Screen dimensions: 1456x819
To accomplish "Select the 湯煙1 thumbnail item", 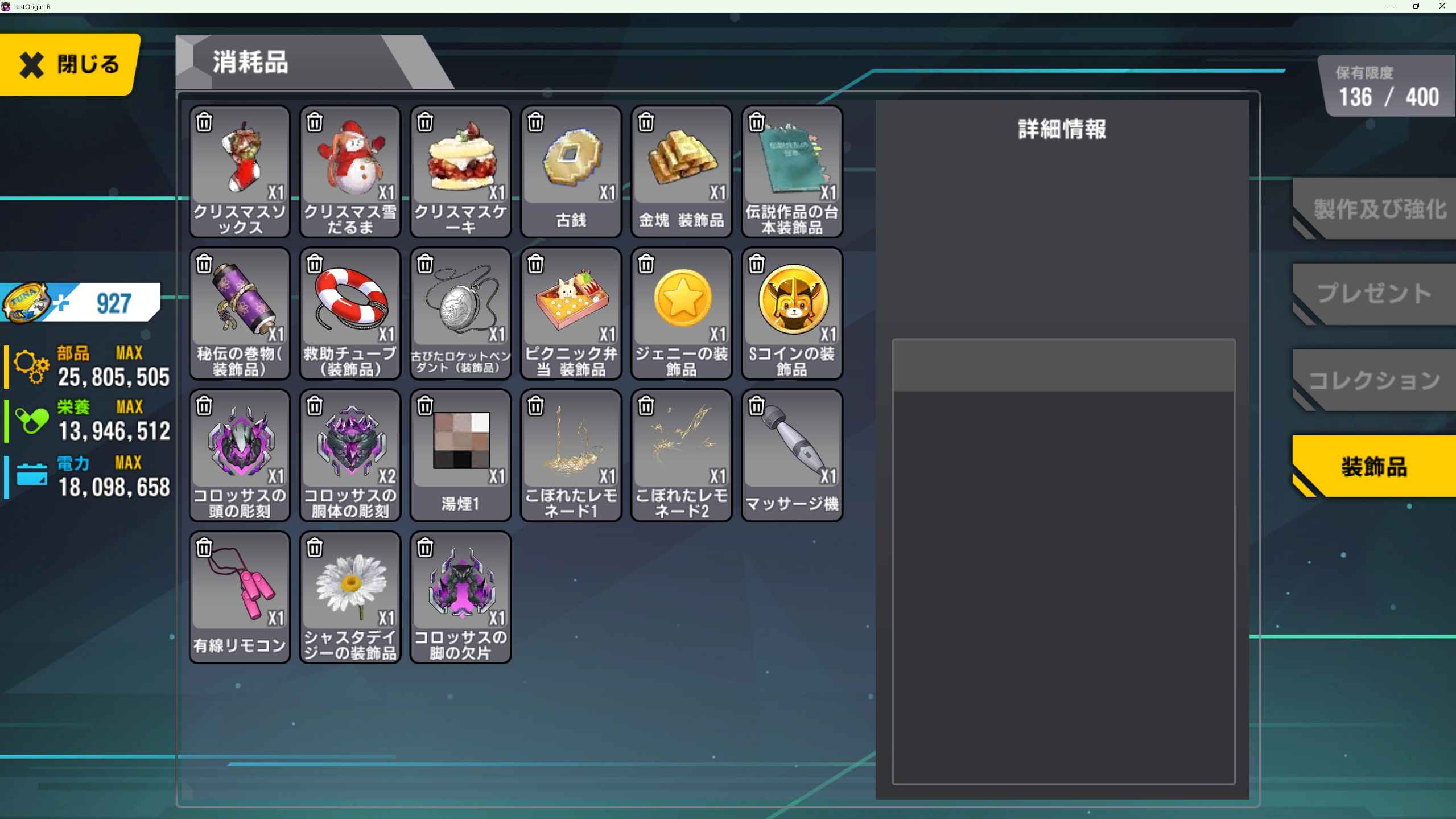I will pyautogui.click(x=460, y=455).
